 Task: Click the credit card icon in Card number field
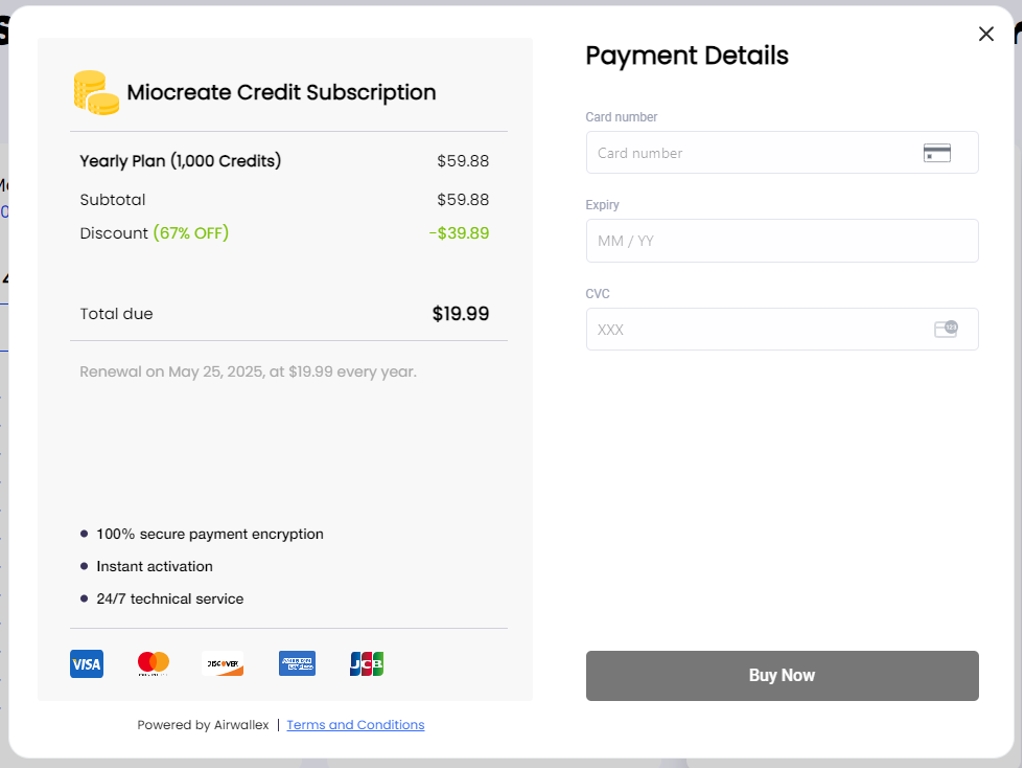937,153
